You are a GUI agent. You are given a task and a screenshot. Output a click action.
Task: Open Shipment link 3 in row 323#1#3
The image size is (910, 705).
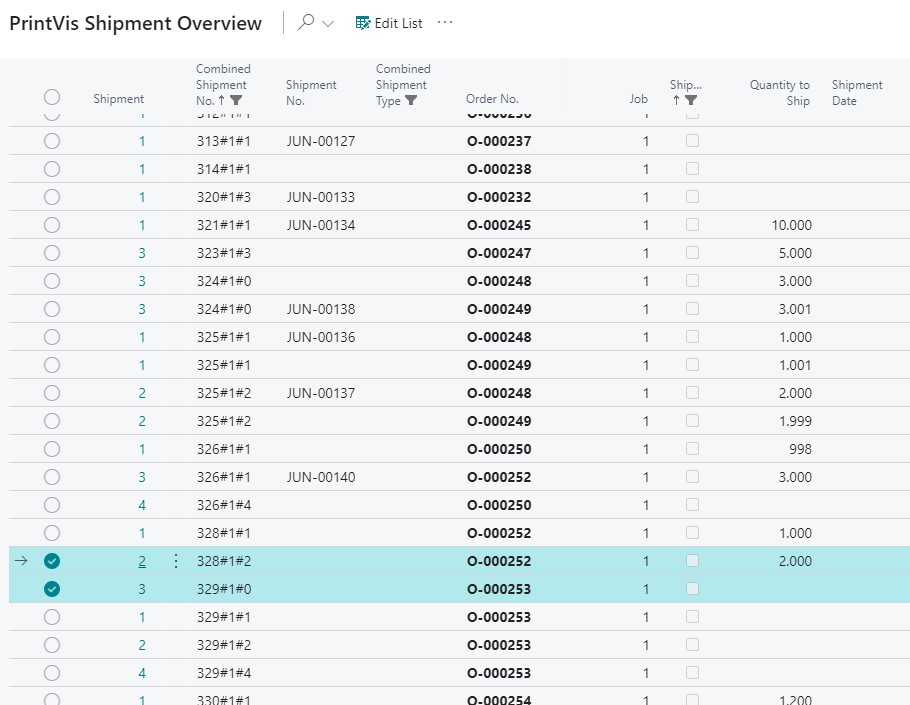(x=142, y=254)
